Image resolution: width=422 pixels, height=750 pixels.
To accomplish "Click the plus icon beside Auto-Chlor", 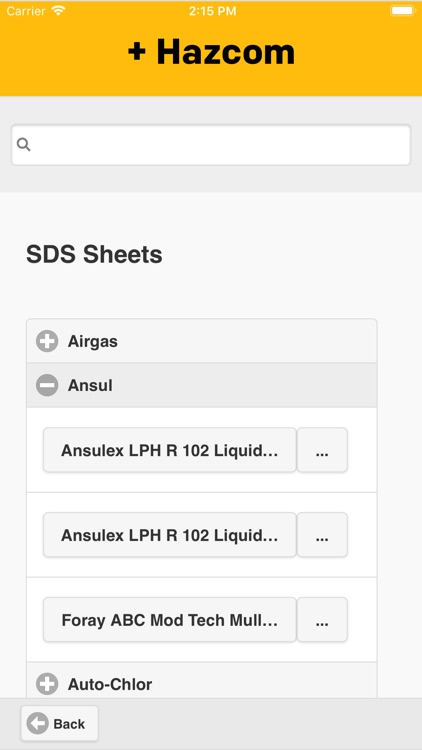I will (x=47, y=684).
